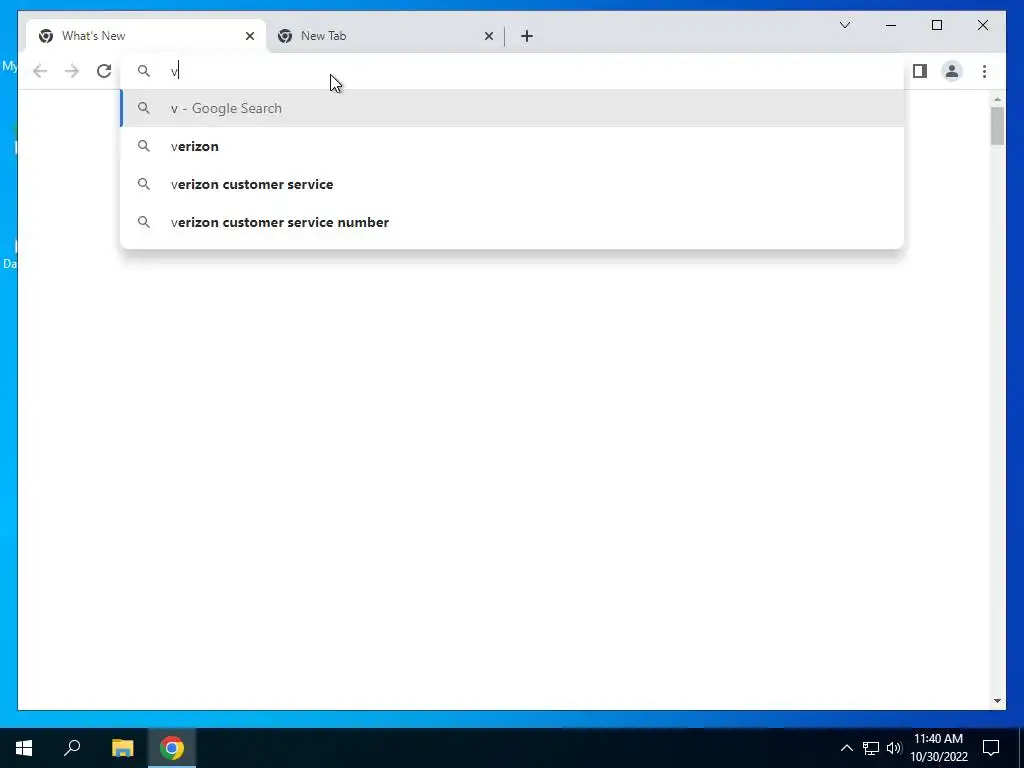
Task: Minimize the Chrome window
Action: coord(891,25)
